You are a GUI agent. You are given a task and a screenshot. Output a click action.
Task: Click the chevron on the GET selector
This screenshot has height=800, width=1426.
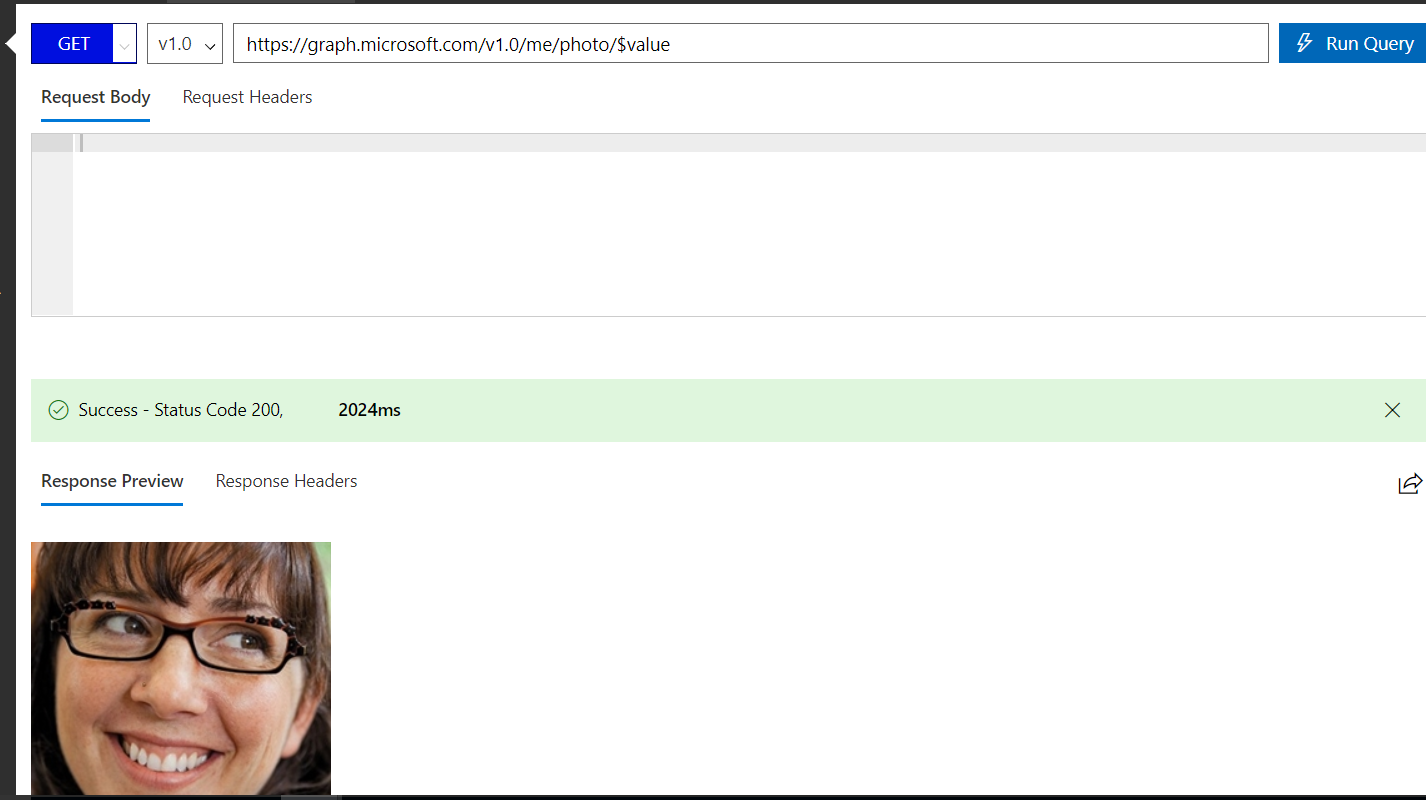(x=123, y=43)
